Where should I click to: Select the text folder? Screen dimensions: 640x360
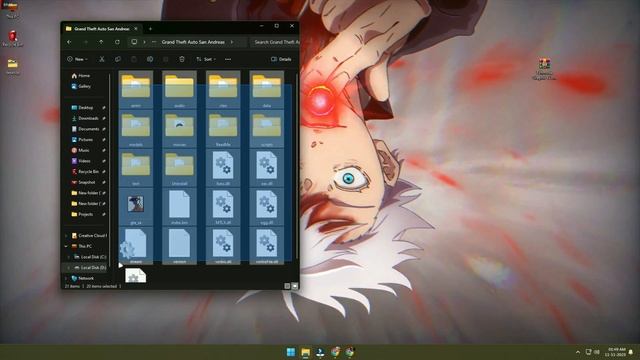136,168
